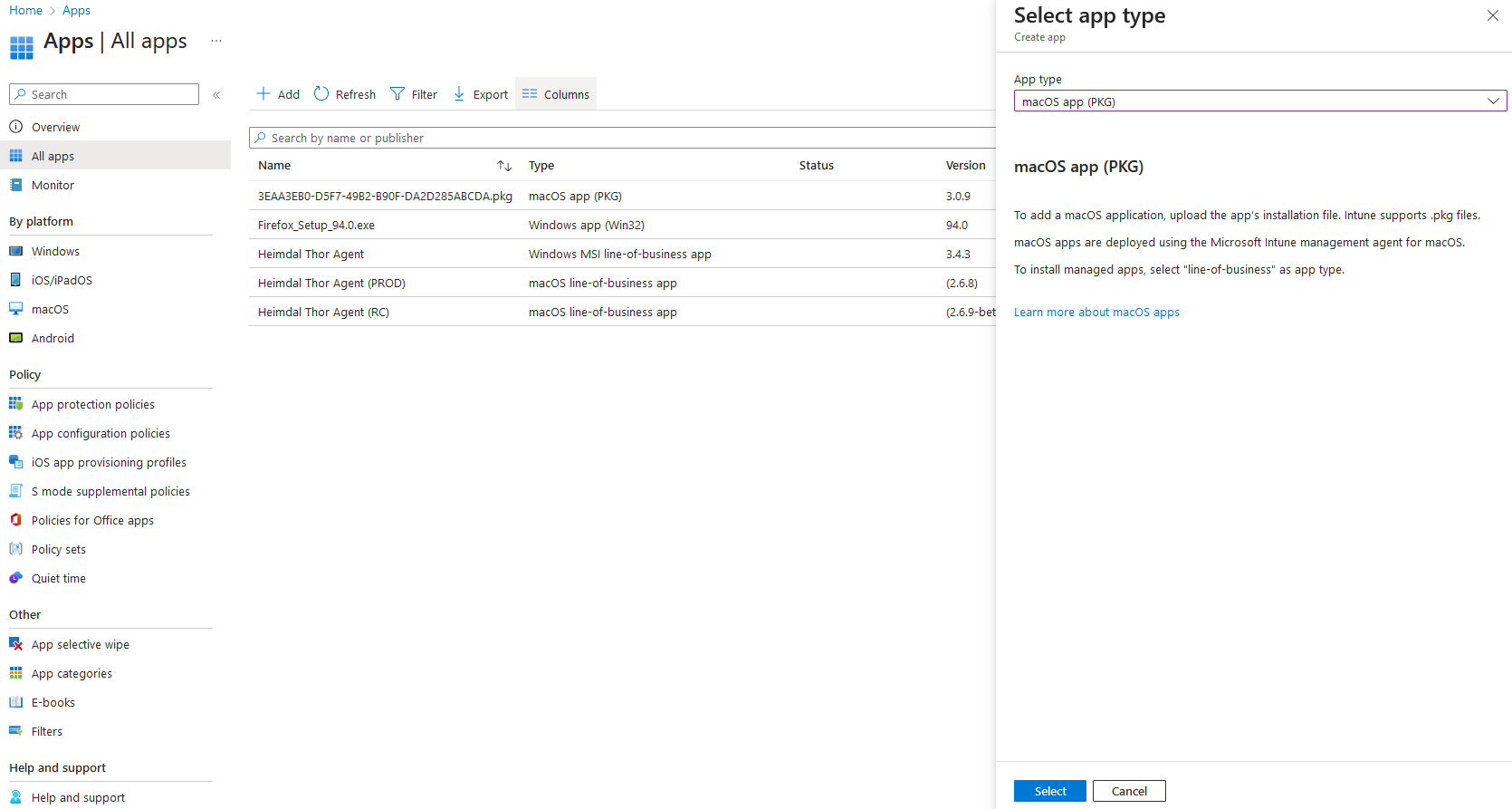Click the E-books icon
Screen dimensions: 1512x809
(16, 702)
